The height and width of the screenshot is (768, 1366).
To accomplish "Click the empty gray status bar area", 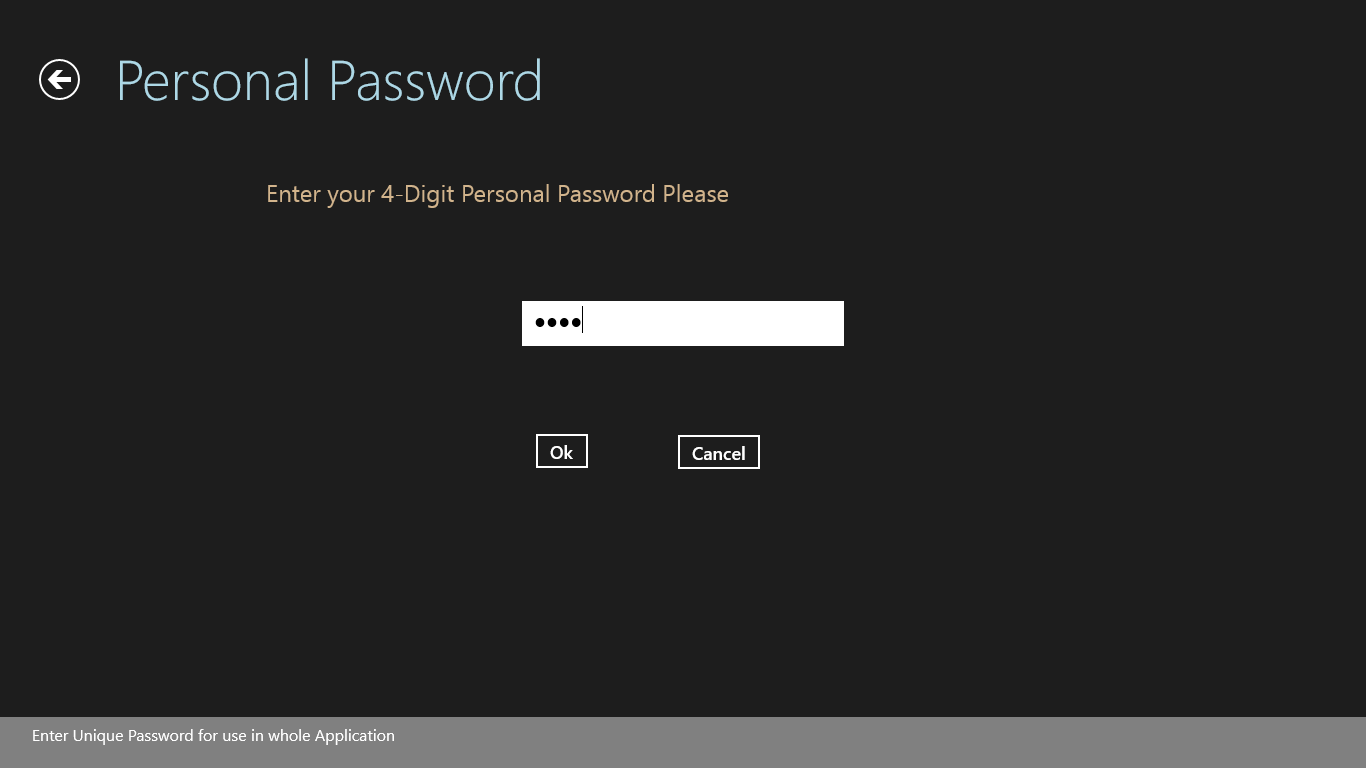I will tap(880, 742).
